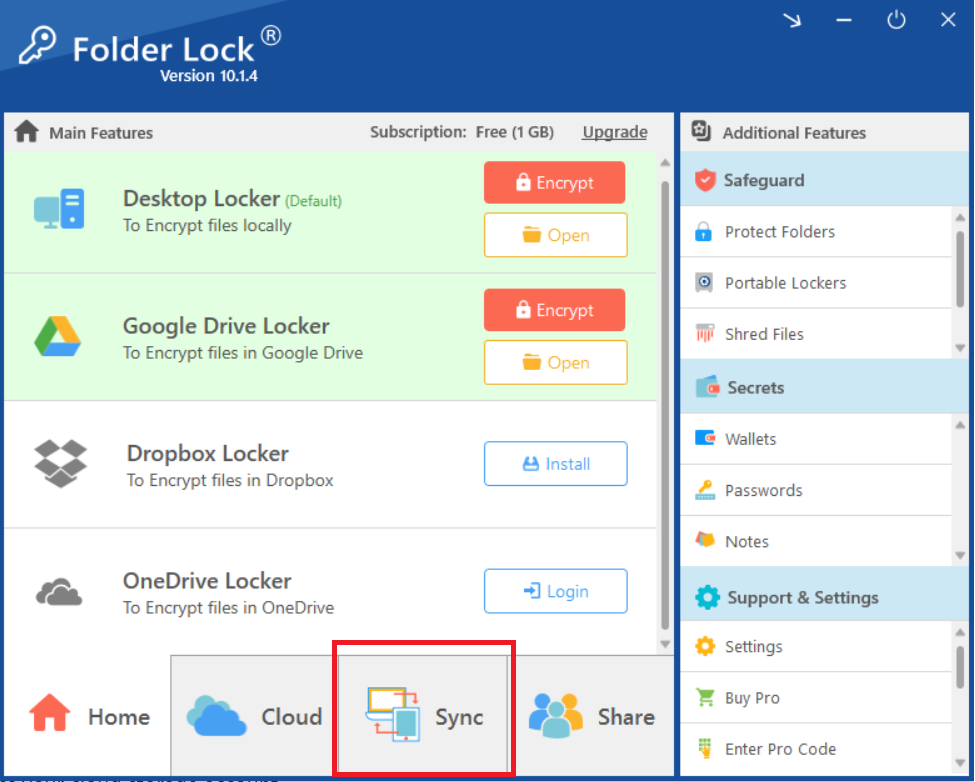
Task: Click Support list scroll down arrow
Action: coord(960,763)
